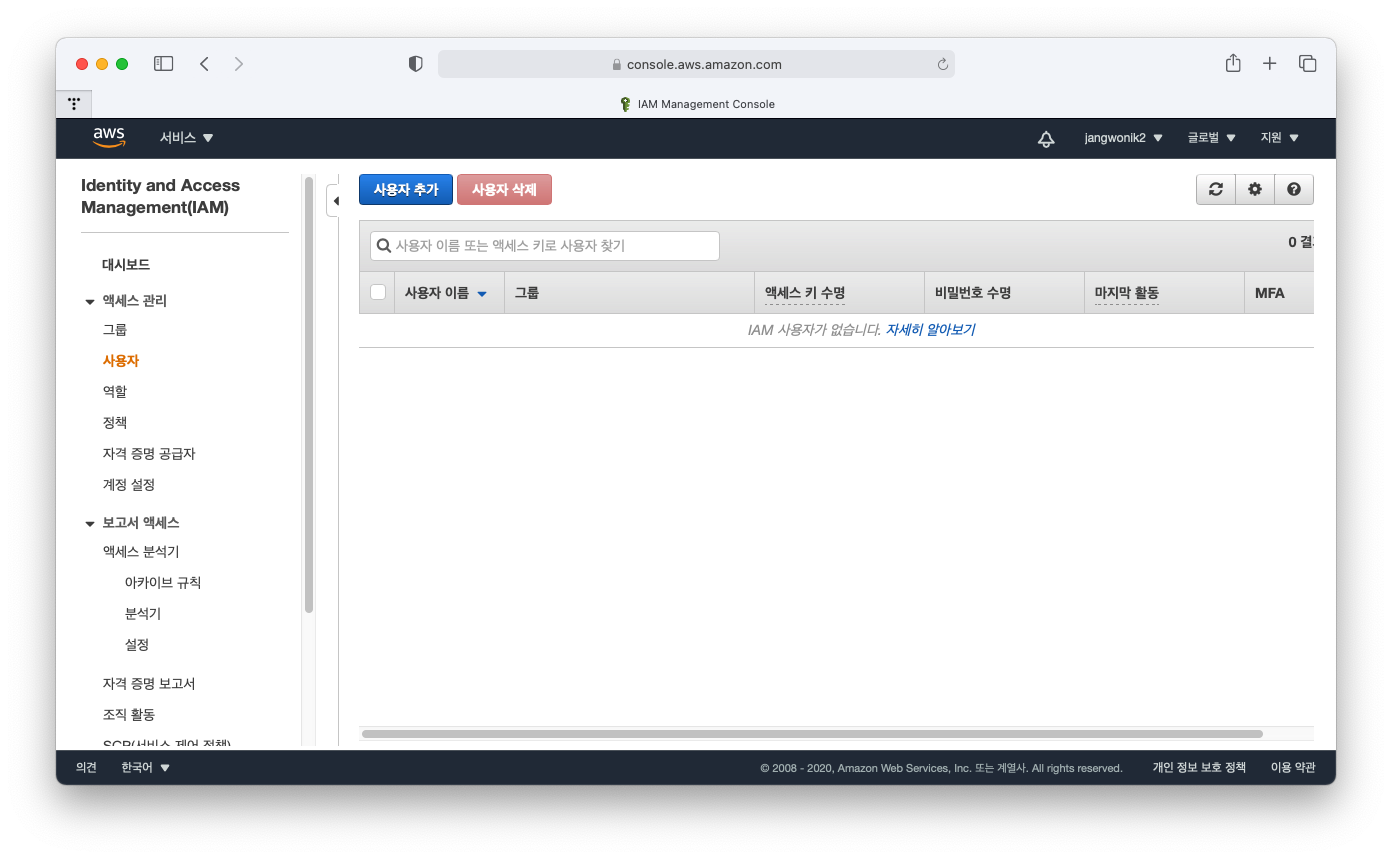Open the help question mark icon
Viewport: 1392px width, 859px height.
[1294, 189]
